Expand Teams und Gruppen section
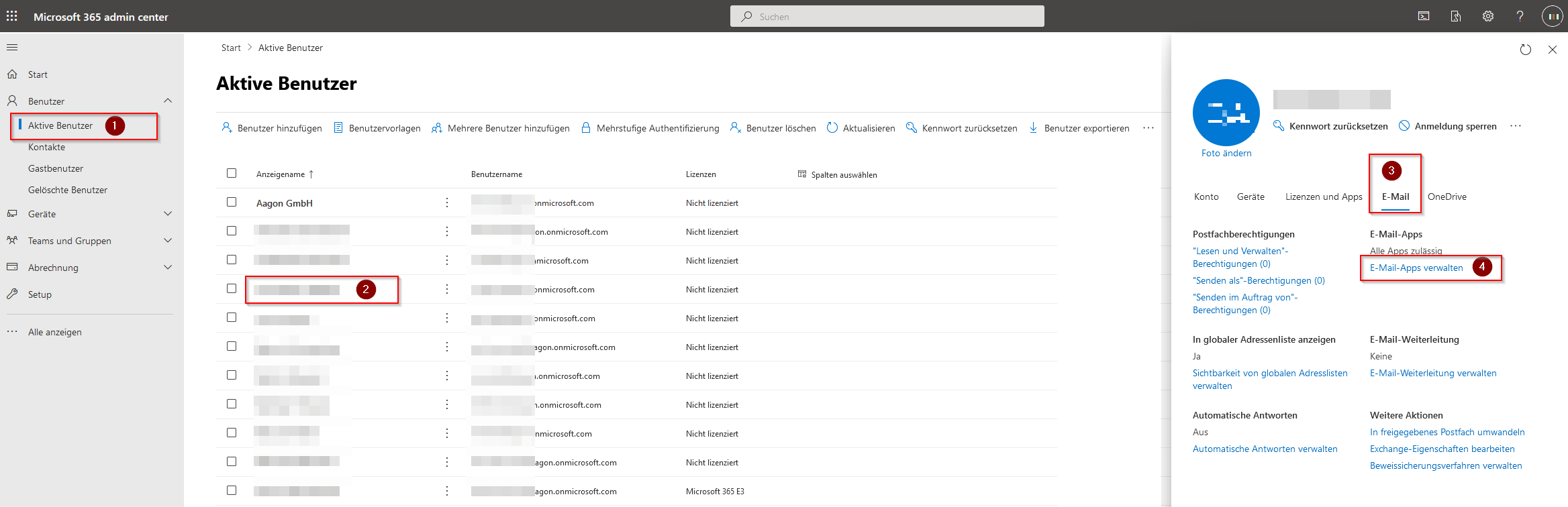1568x507 pixels. pos(168,241)
